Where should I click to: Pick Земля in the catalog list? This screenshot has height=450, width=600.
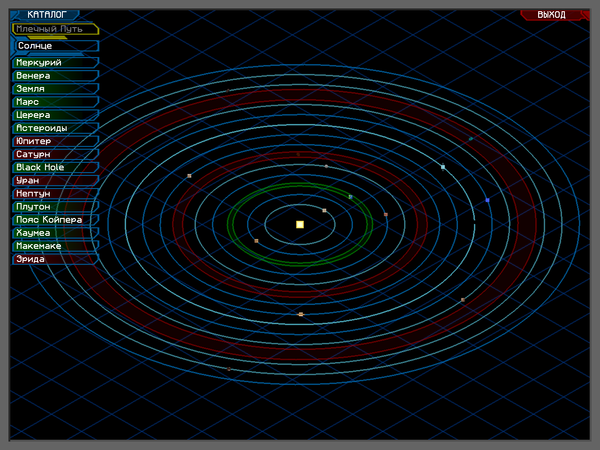point(55,89)
